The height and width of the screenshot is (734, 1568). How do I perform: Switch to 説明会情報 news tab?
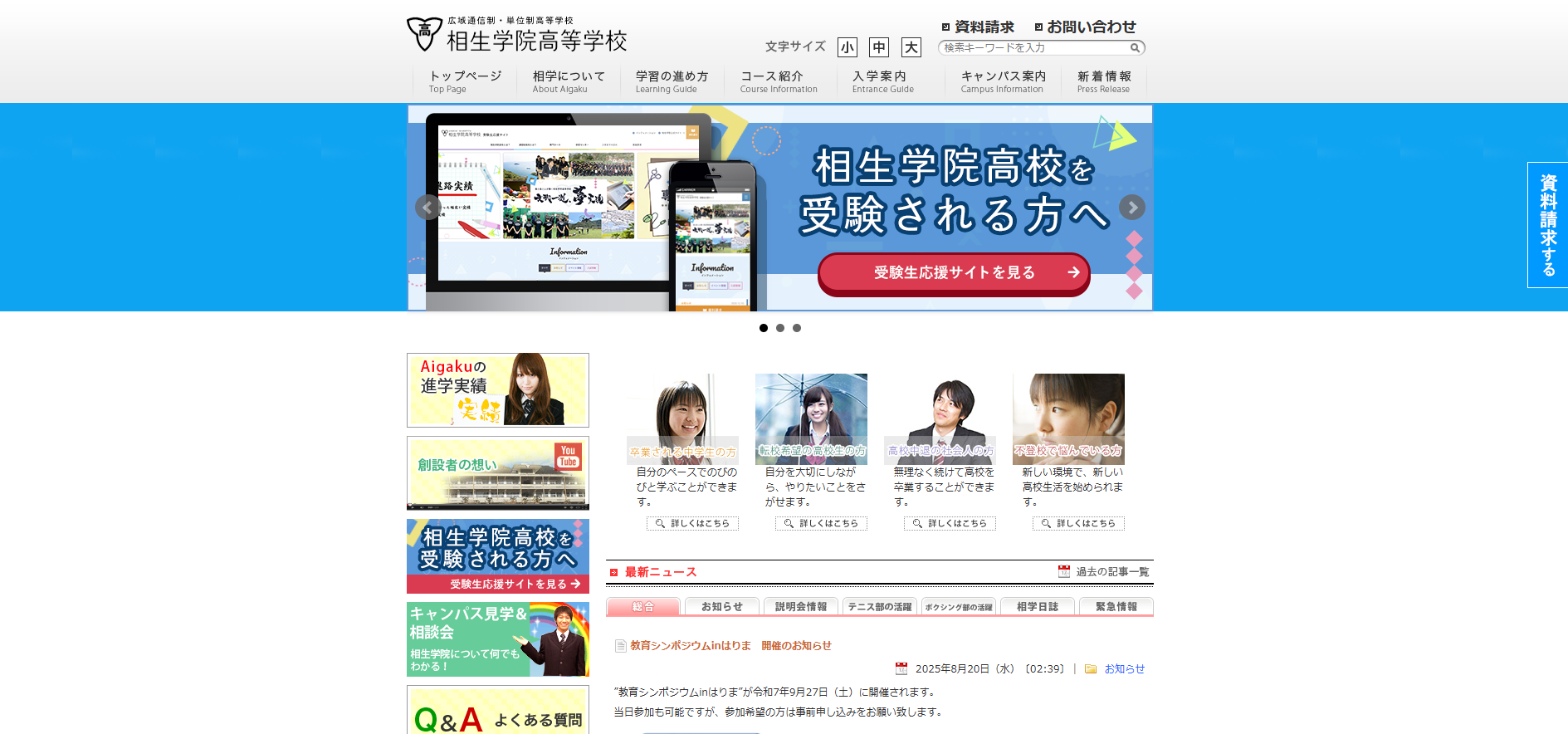pos(801,607)
